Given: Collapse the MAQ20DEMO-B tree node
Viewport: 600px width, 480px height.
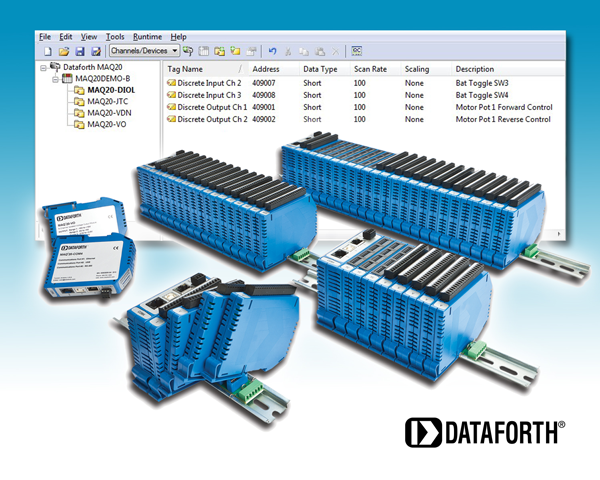Looking at the screenshot, I should click(x=55, y=79).
